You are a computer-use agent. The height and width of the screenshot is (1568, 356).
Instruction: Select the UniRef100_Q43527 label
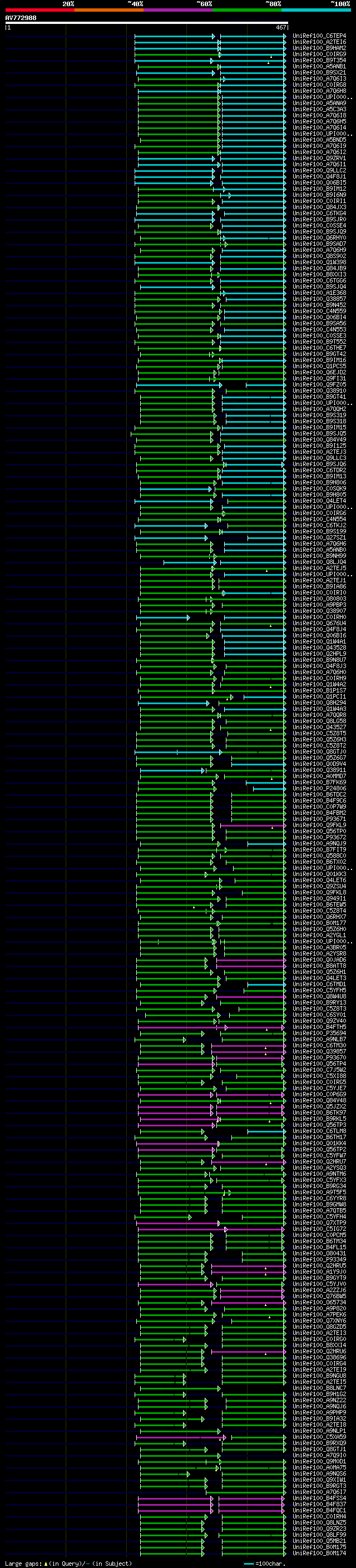click(319, 728)
